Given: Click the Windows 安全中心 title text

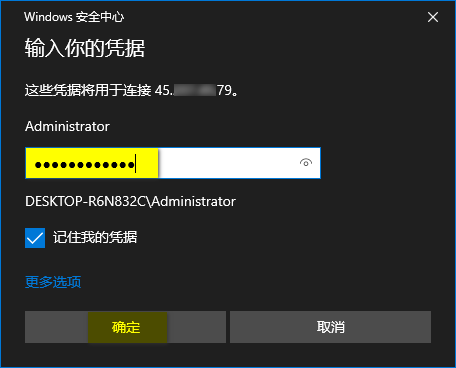Looking at the screenshot, I should click(74, 17).
